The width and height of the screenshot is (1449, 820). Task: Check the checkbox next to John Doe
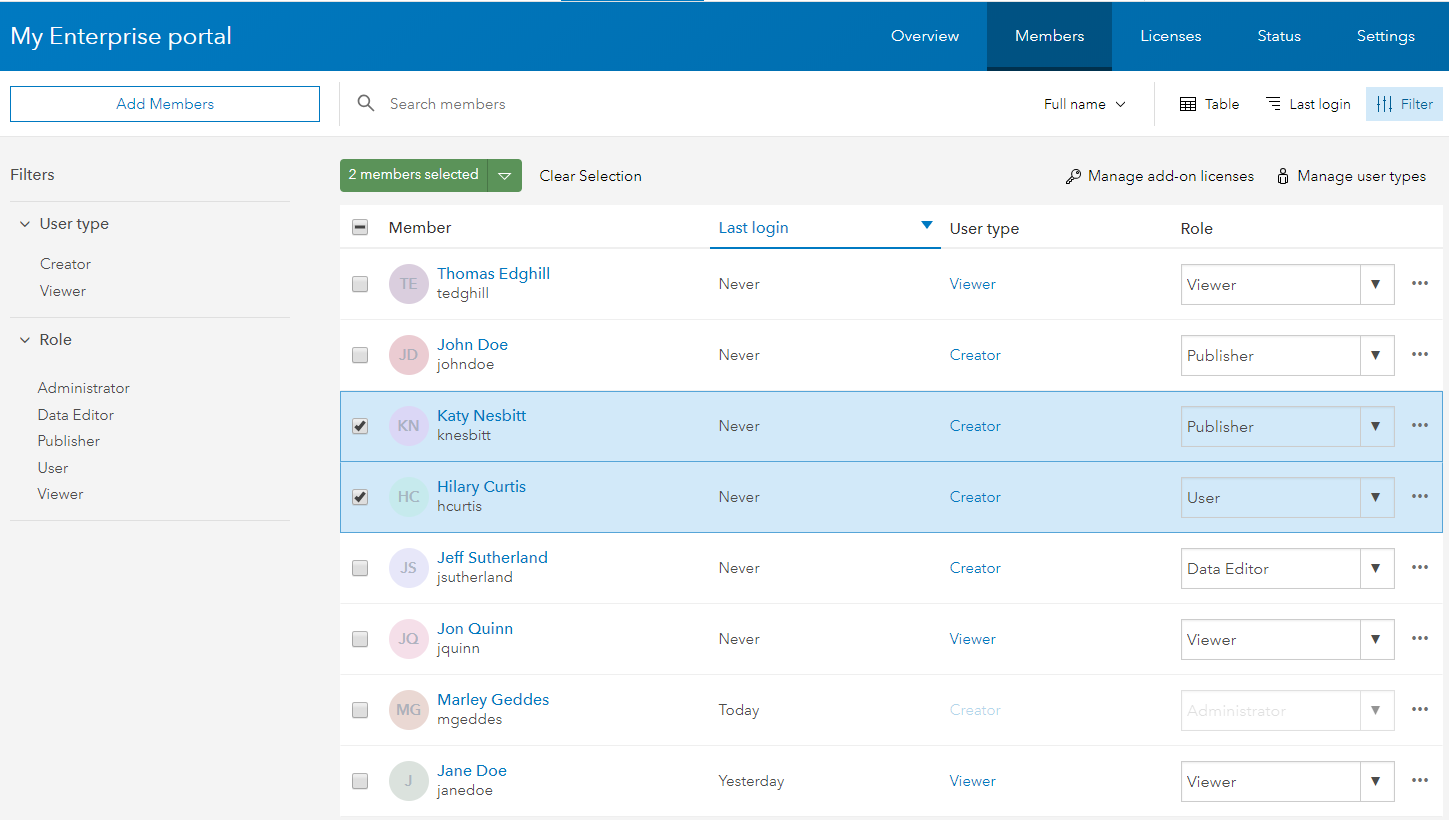tap(360, 355)
